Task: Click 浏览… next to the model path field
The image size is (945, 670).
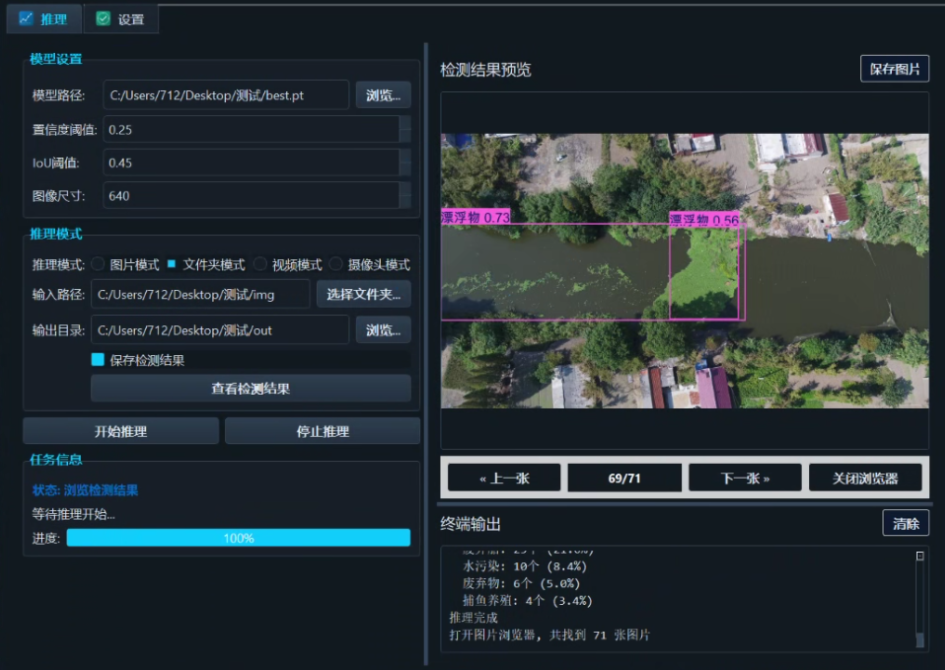Action: 383,95
